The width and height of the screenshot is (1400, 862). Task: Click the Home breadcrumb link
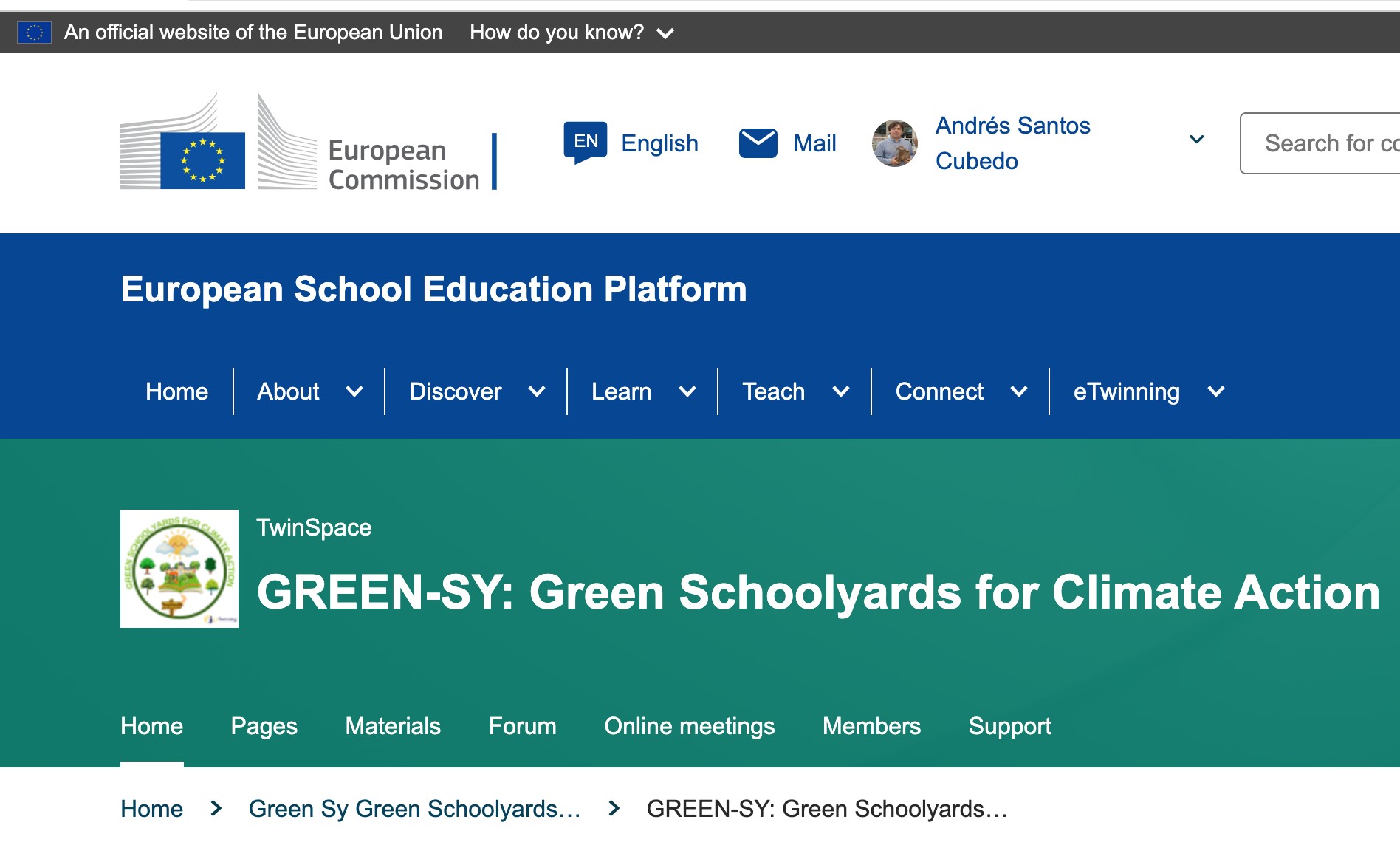[x=152, y=809]
